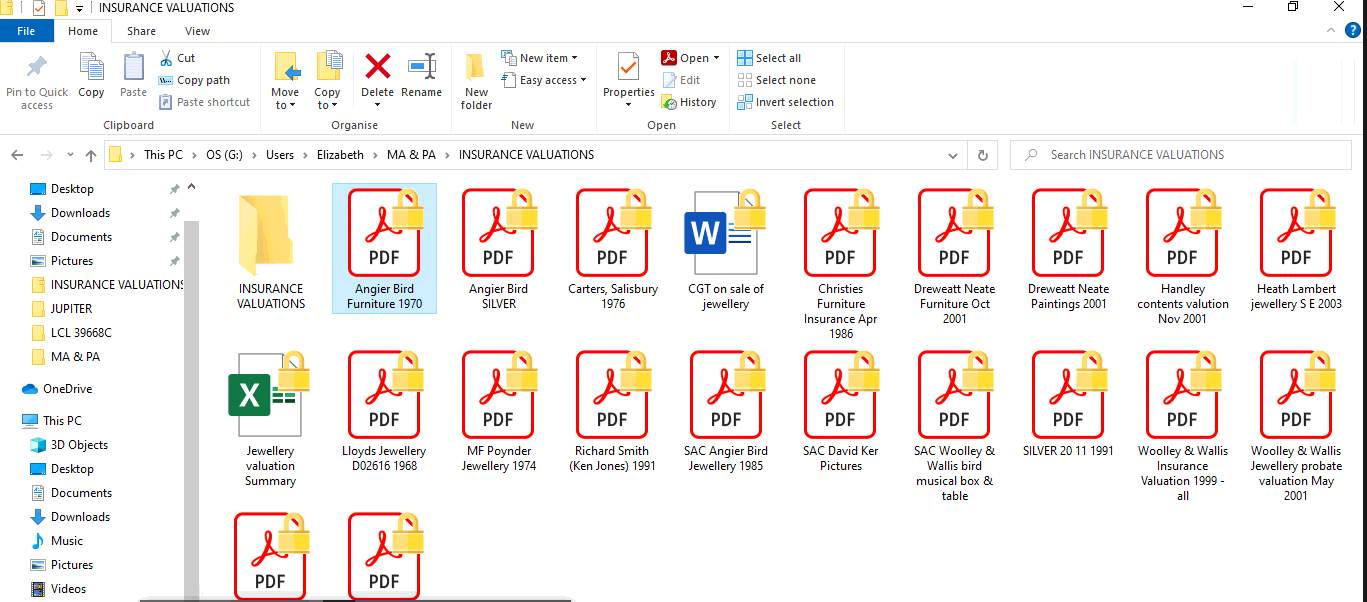
Task: Click the Search INSURANCE VALUATIONS field
Action: (1182, 155)
